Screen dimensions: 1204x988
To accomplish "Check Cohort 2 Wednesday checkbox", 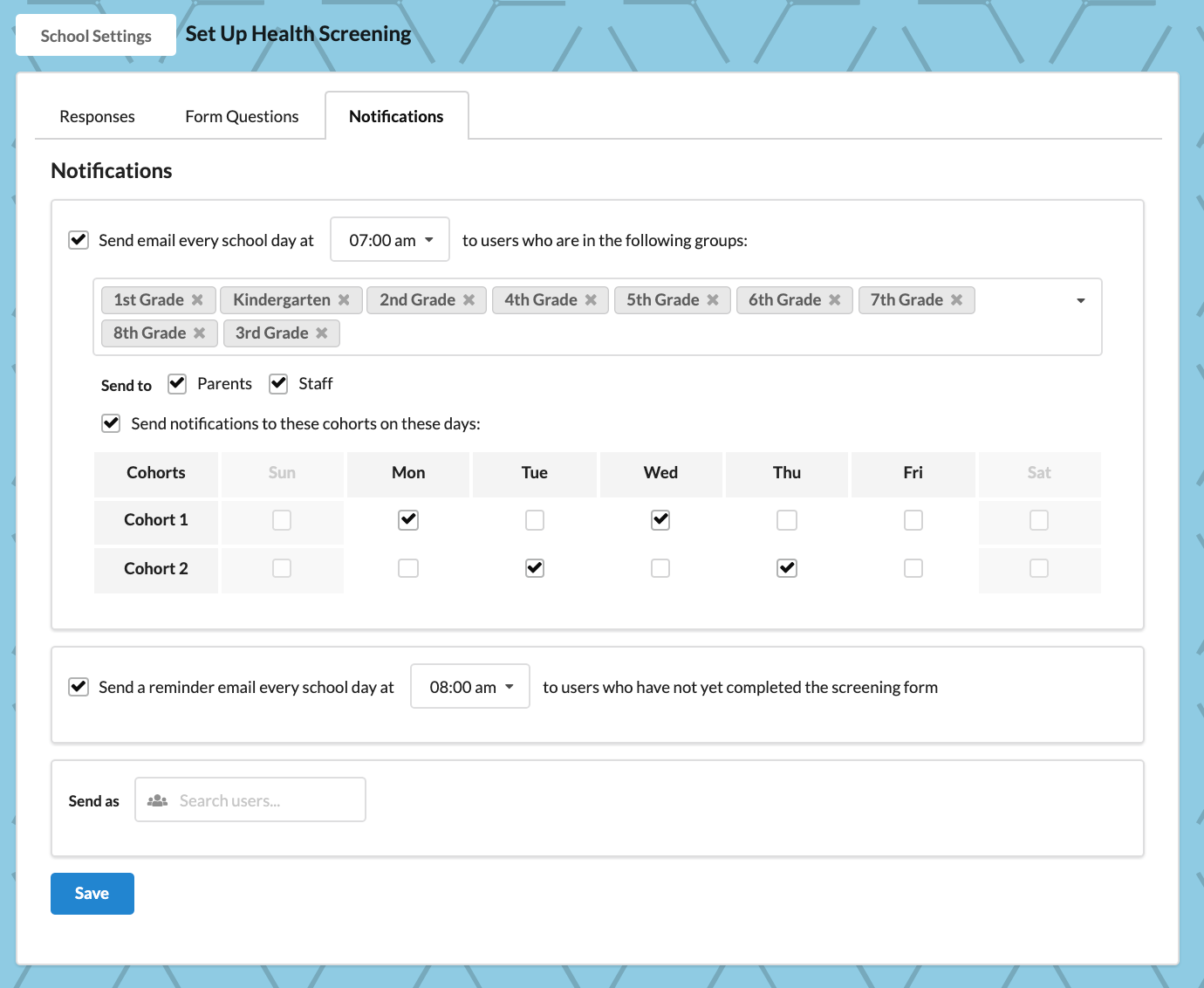I will tap(660, 568).
